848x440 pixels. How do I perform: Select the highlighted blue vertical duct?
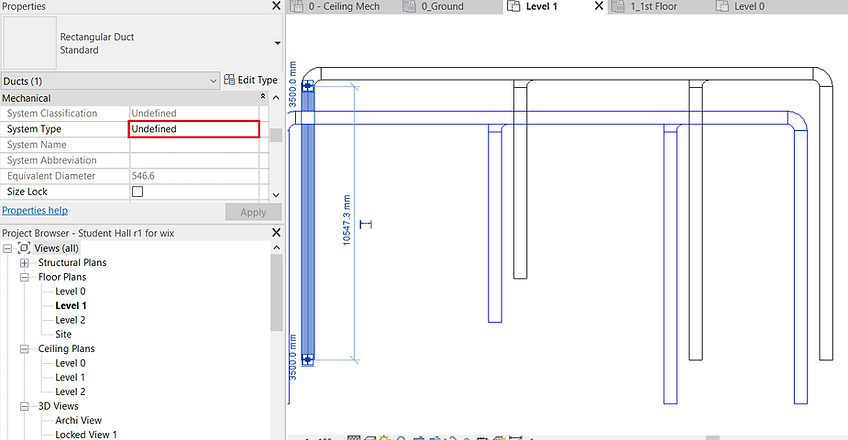(308, 222)
